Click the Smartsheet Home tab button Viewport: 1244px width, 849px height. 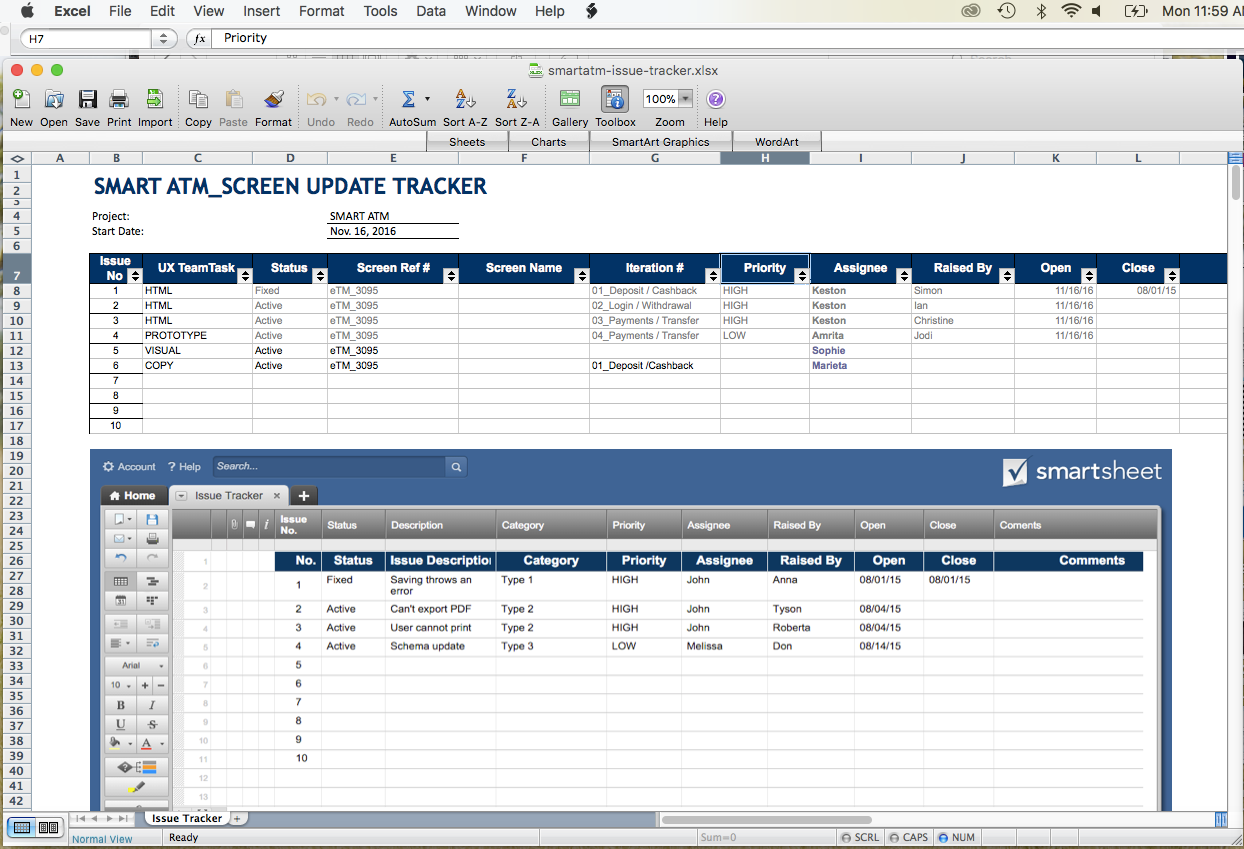click(x=133, y=495)
